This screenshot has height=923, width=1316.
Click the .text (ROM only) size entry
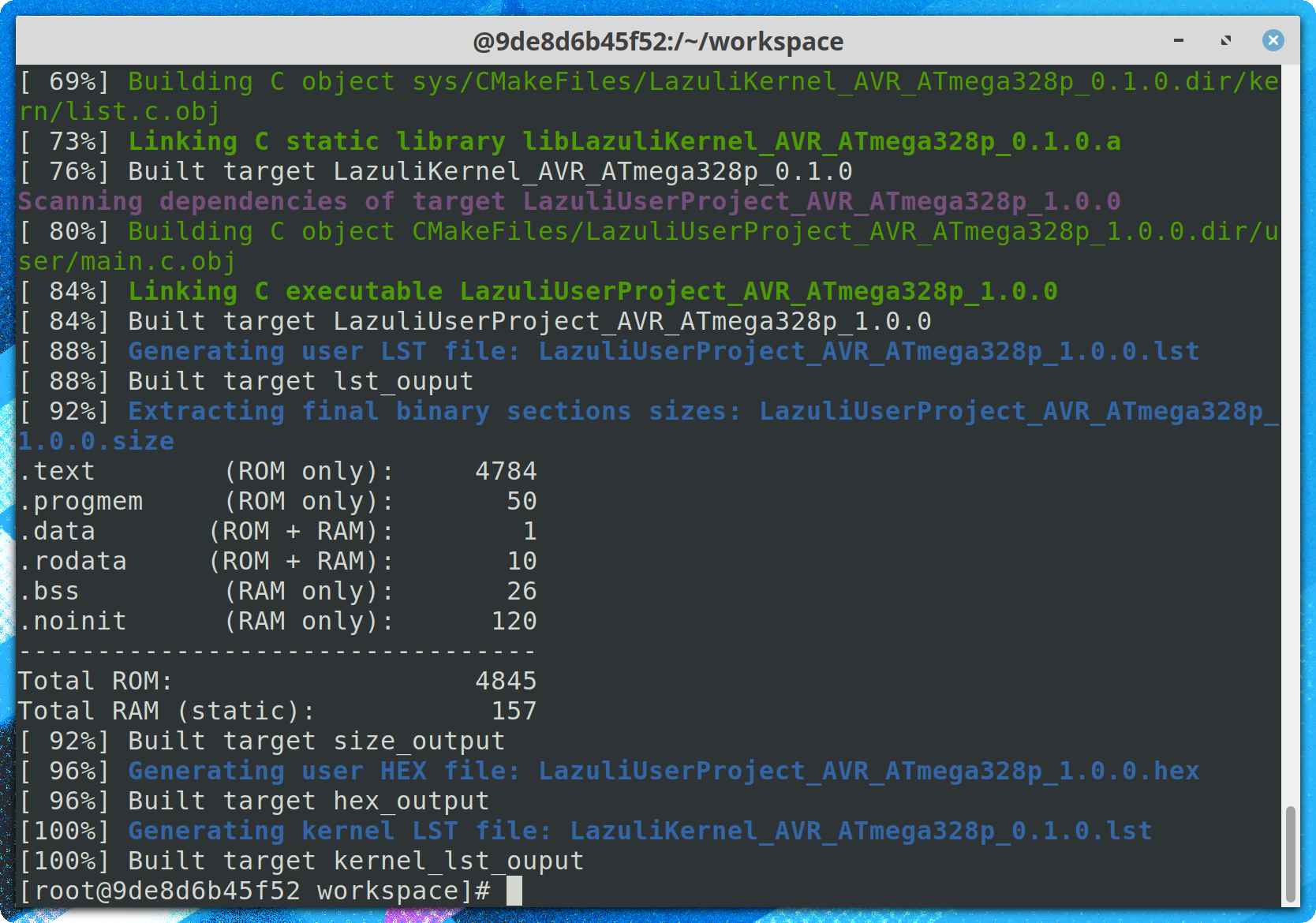276,471
